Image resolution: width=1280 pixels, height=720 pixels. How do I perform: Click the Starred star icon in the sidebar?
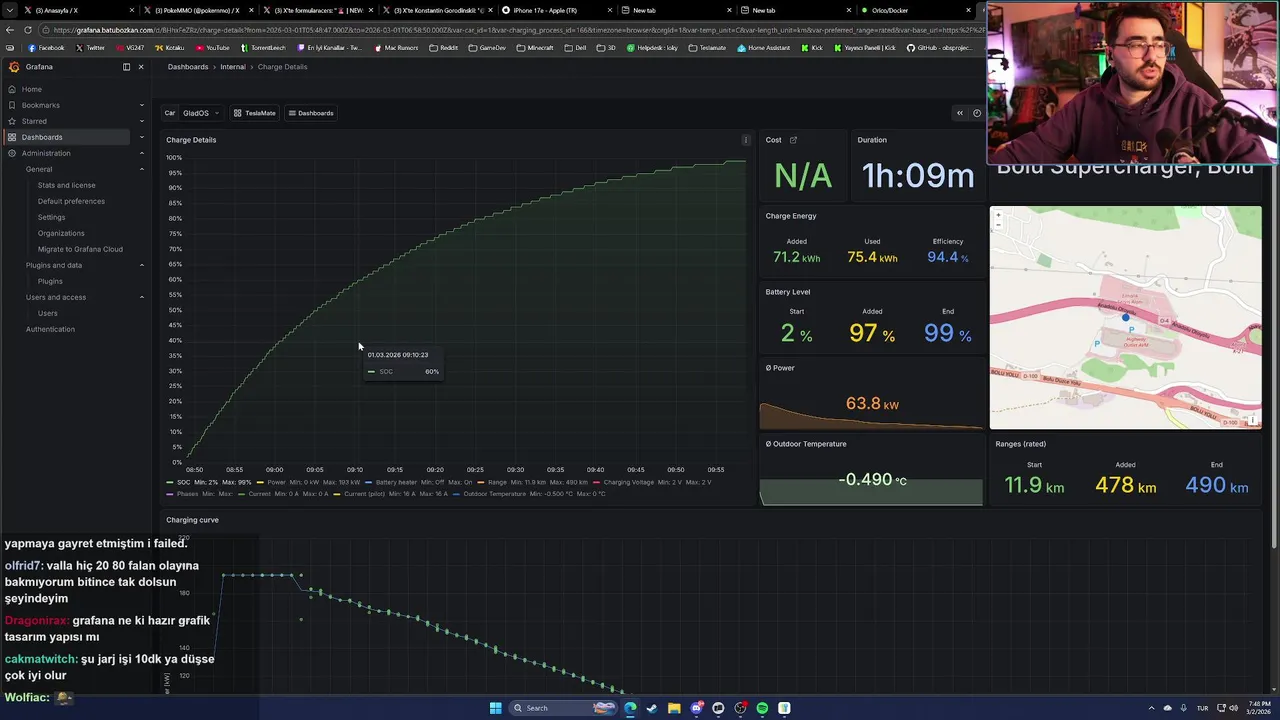click(12, 121)
